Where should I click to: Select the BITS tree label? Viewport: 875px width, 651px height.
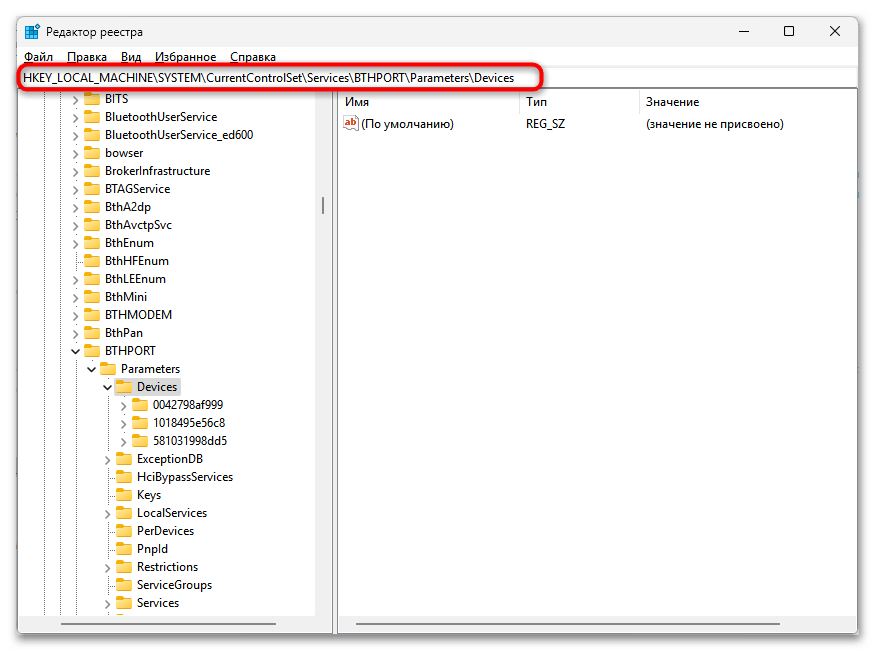pos(117,99)
